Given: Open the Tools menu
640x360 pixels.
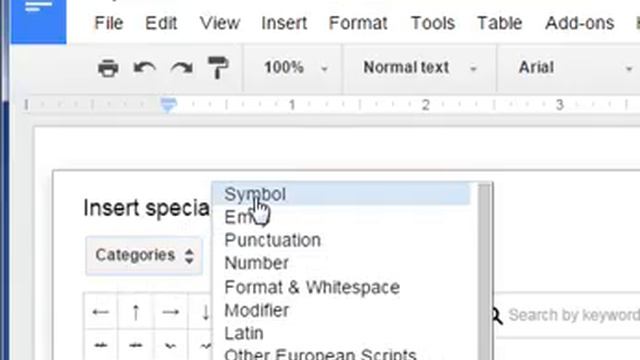Looking at the screenshot, I should tap(433, 23).
